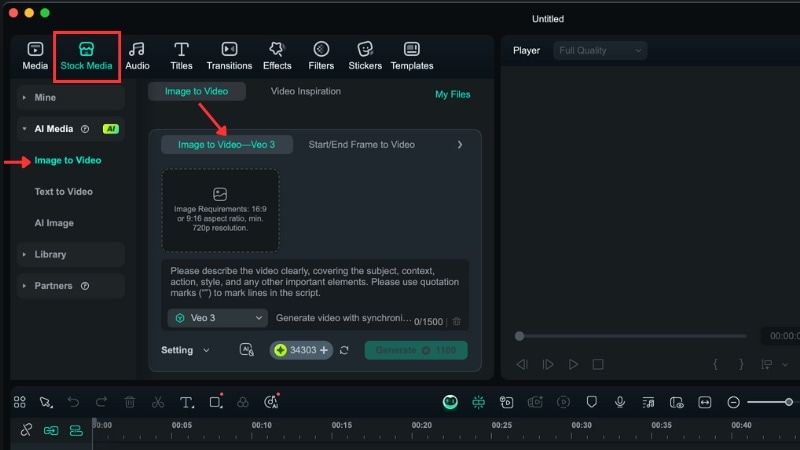Viewport: 800px width, 450px height.
Task: Switch to the Audio tab
Action: click(x=137, y=56)
